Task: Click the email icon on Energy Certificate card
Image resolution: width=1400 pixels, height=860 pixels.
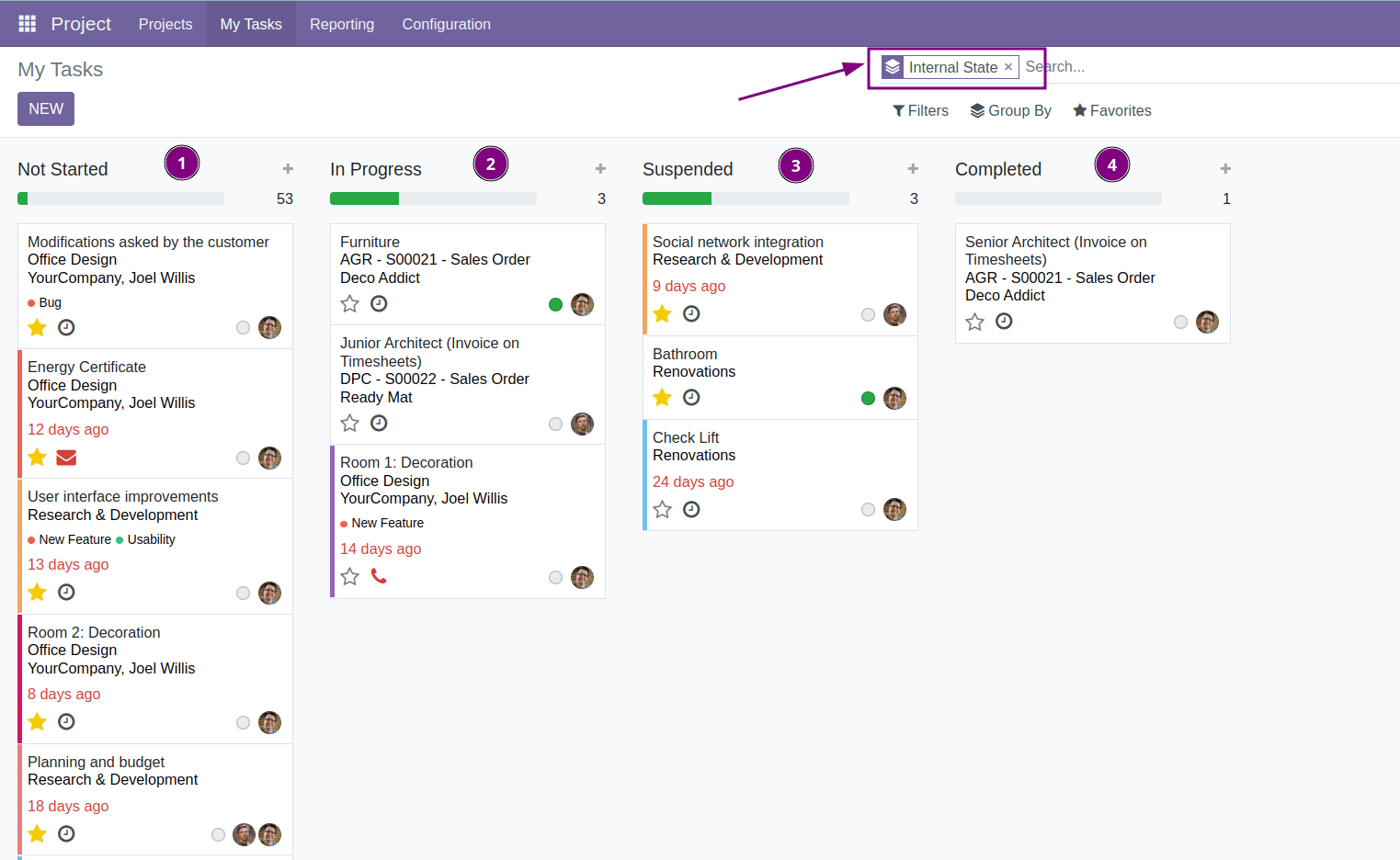Action: click(66, 458)
